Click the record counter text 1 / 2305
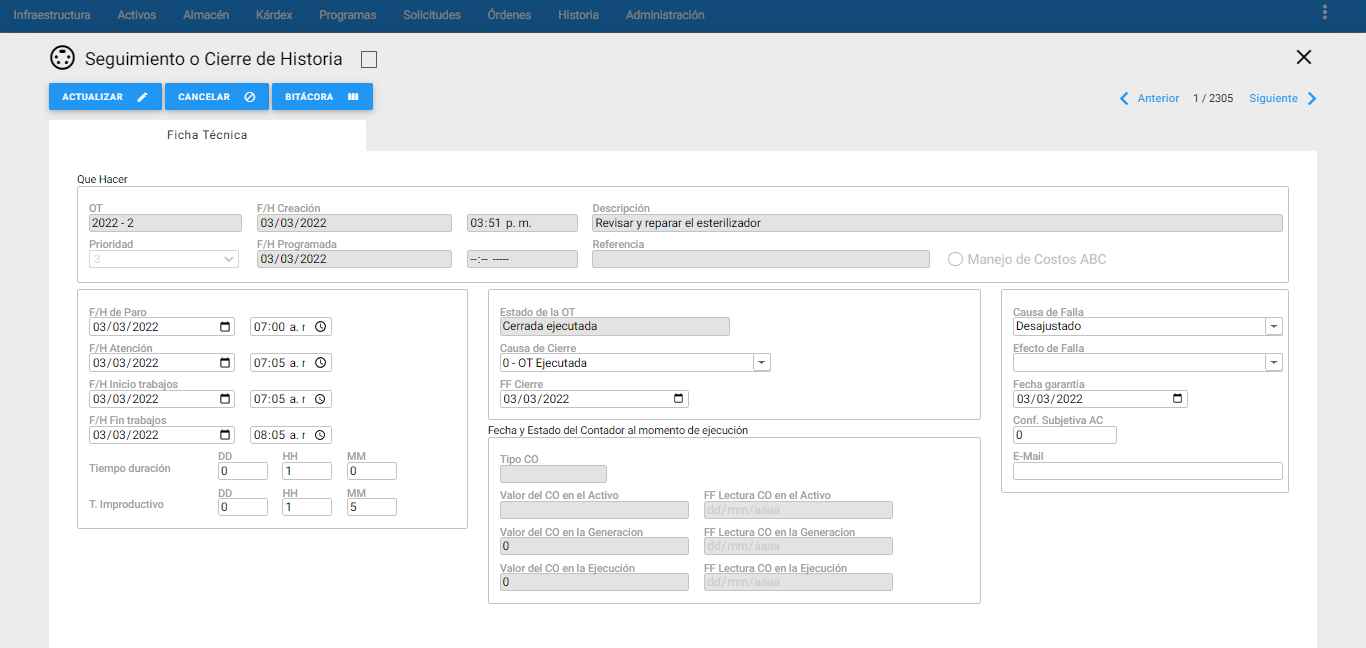 coord(1213,98)
